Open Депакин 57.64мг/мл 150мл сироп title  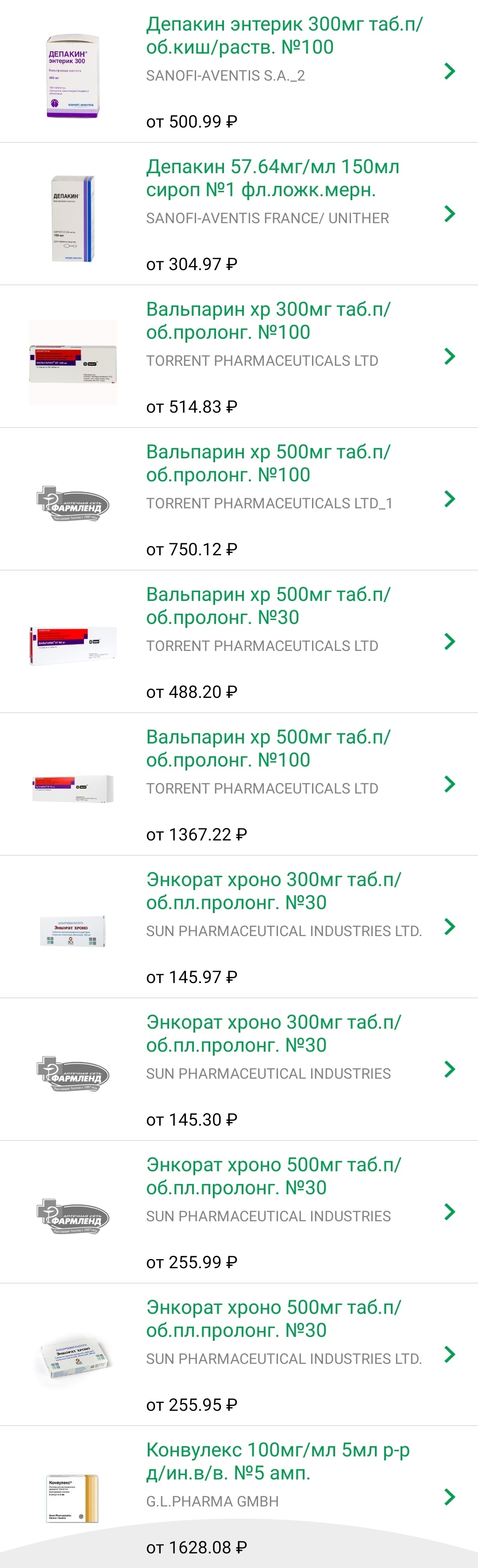pyautogui.click(x=273, y=178)
